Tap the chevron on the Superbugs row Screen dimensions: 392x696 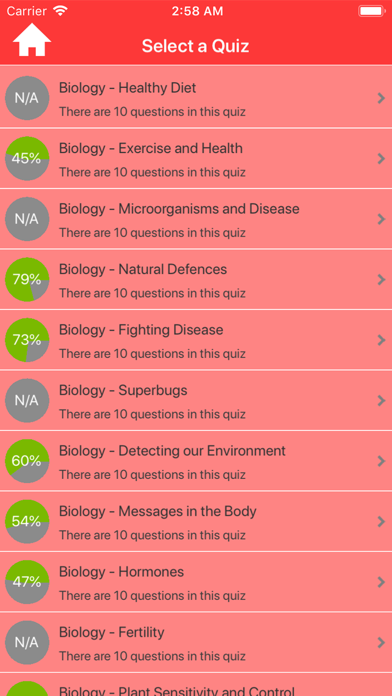tap(381, 400)
